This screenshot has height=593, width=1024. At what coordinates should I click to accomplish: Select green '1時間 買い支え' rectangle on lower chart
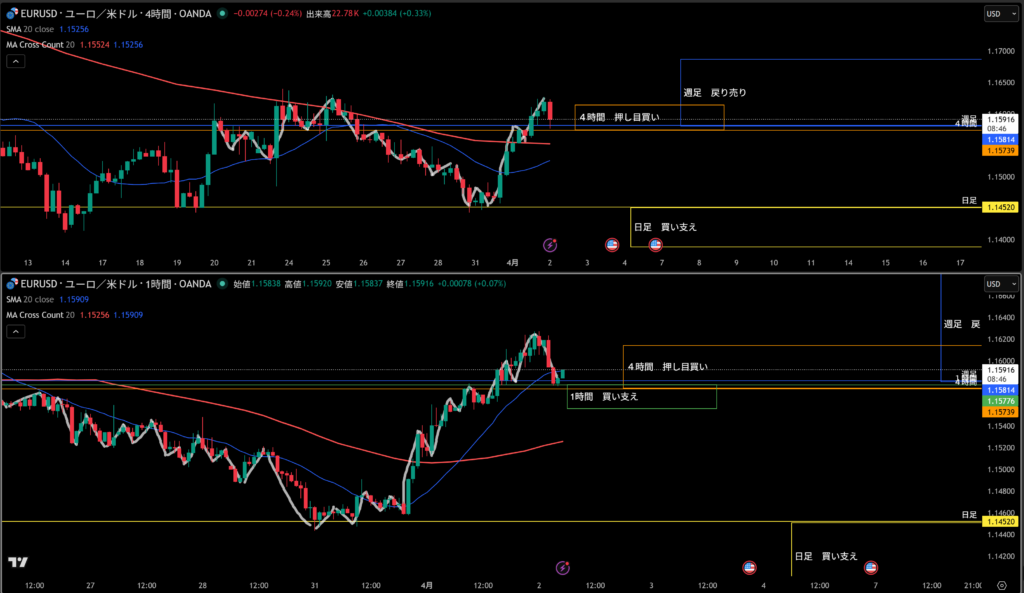[641, 398]
